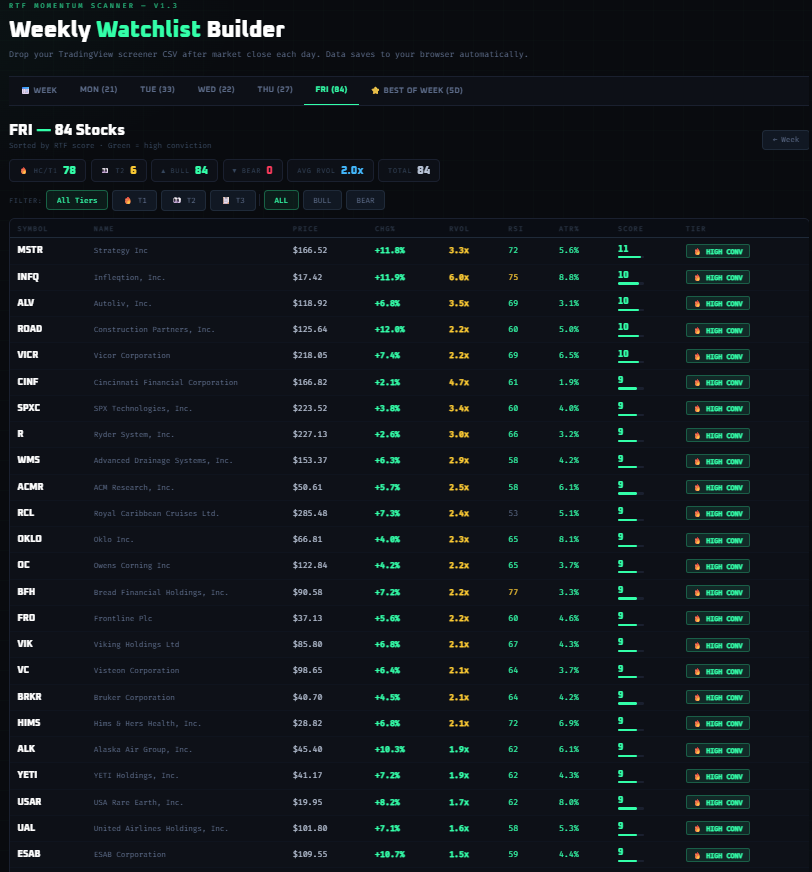Sort by the PRICE column header
This screenshot has width=812, height=872.
tap(305, 229)
